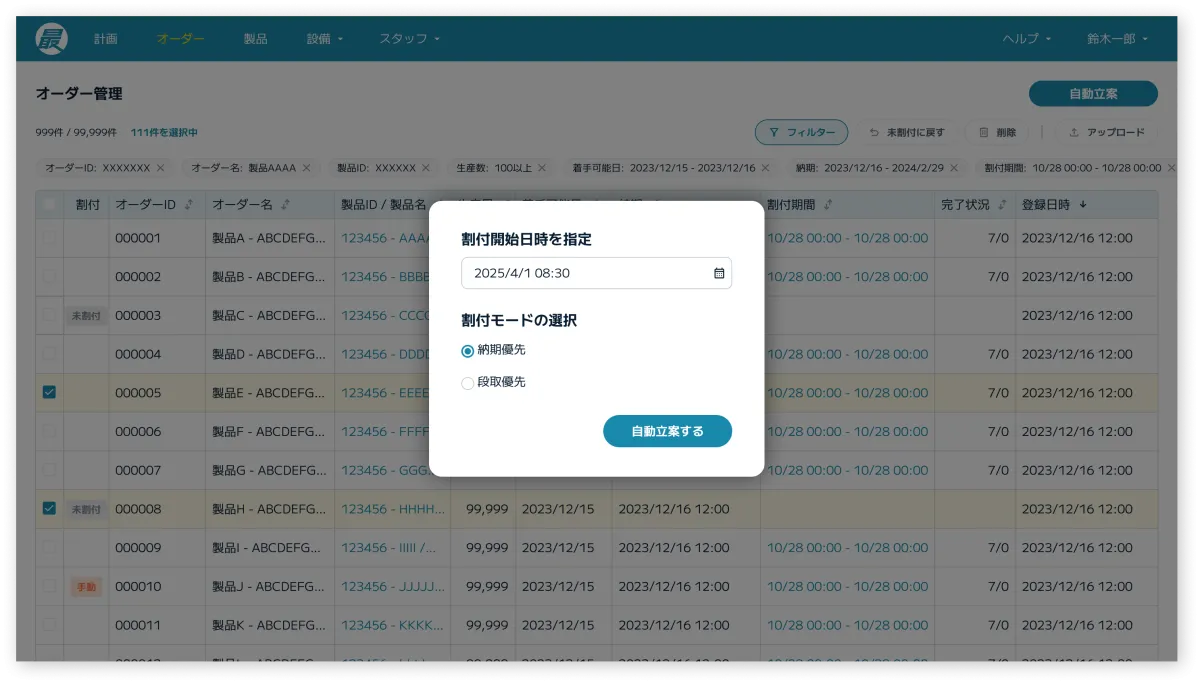Sort by the 完了状況 column sort icon
This screenshot has height=684, width=1200.
point(1002,205)
